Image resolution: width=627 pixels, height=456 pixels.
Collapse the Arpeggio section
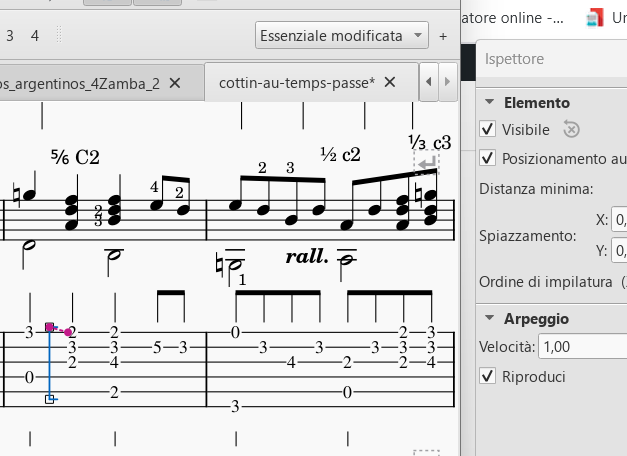489,318
